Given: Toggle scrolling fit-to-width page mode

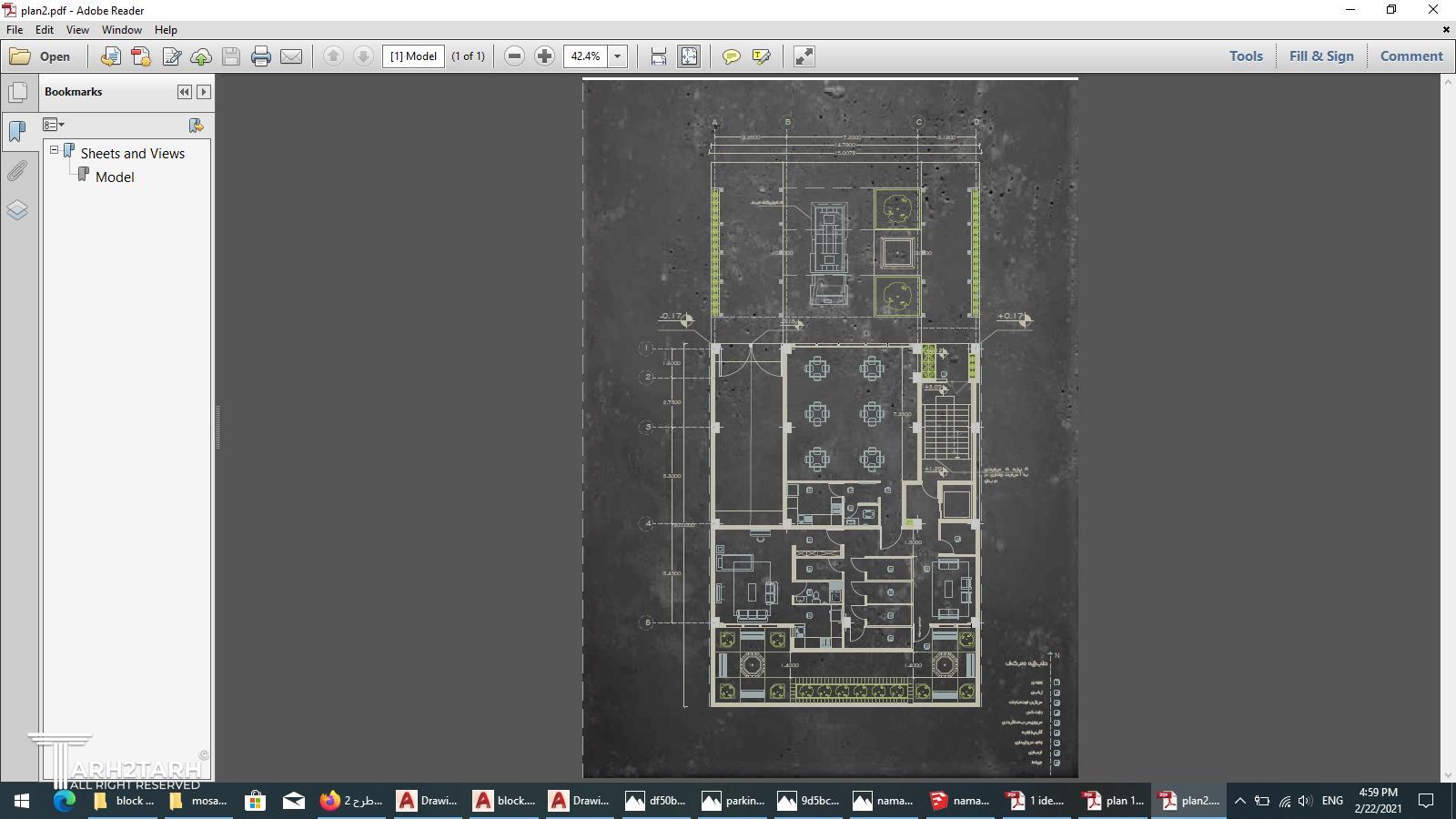Looking at the screenshot, I should 659,56.
